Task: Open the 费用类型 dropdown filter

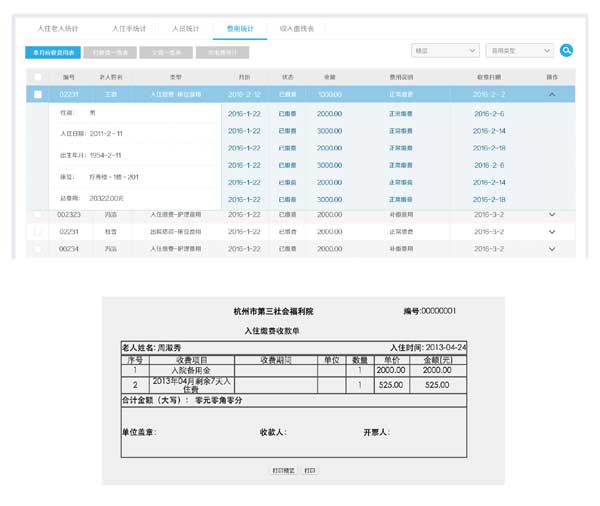Action: point(519,50)
